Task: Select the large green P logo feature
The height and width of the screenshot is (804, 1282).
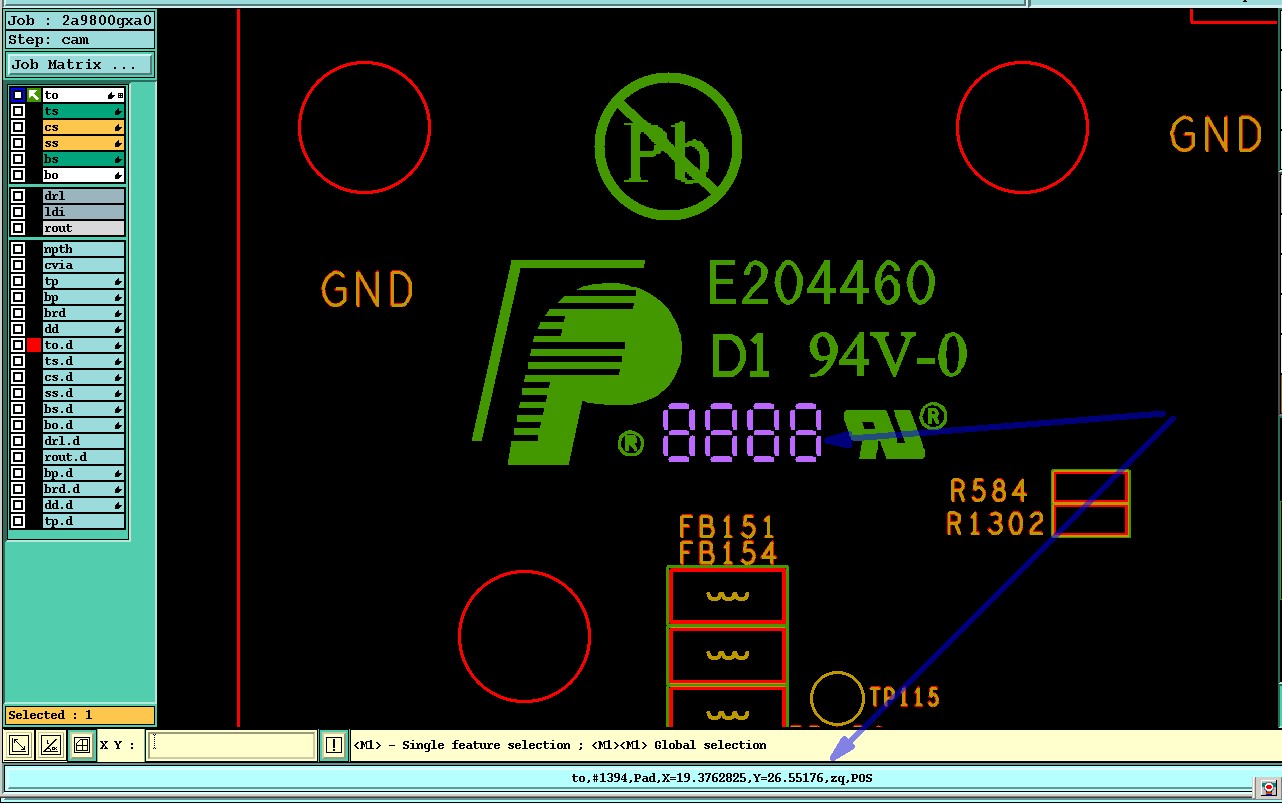Action: click(577, 362)
